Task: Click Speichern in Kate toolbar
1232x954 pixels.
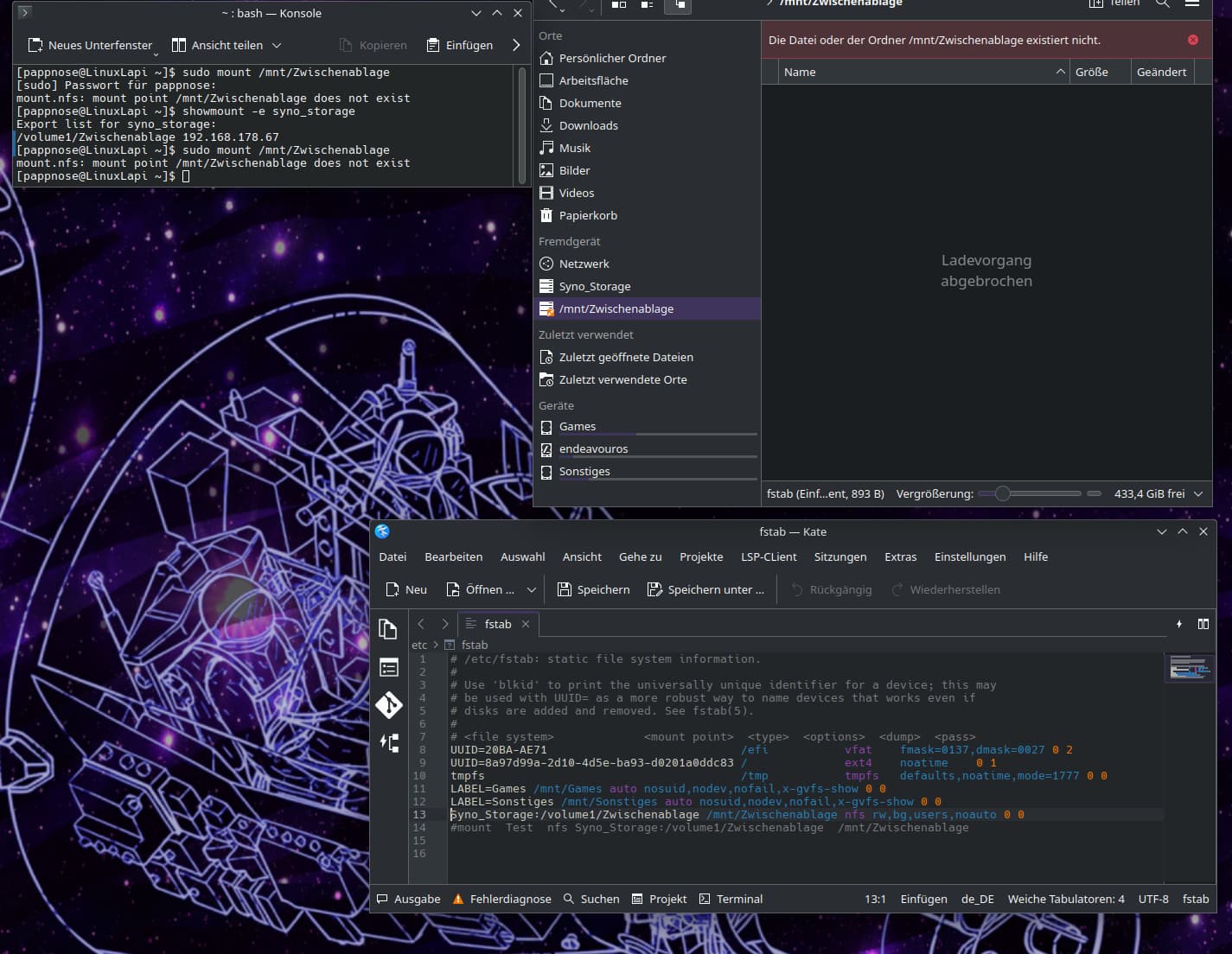Action: tap(594, 589)
